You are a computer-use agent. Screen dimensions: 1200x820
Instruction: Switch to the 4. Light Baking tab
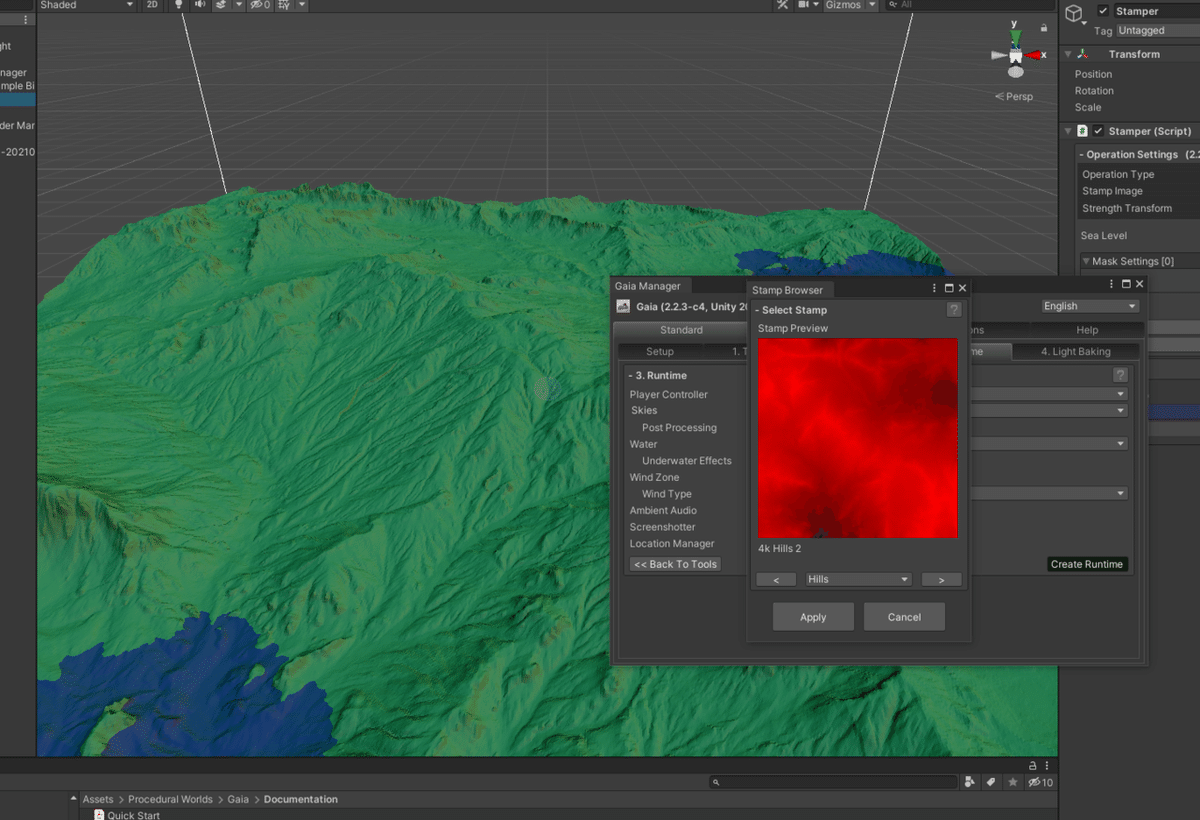(x=1075, y=352)
